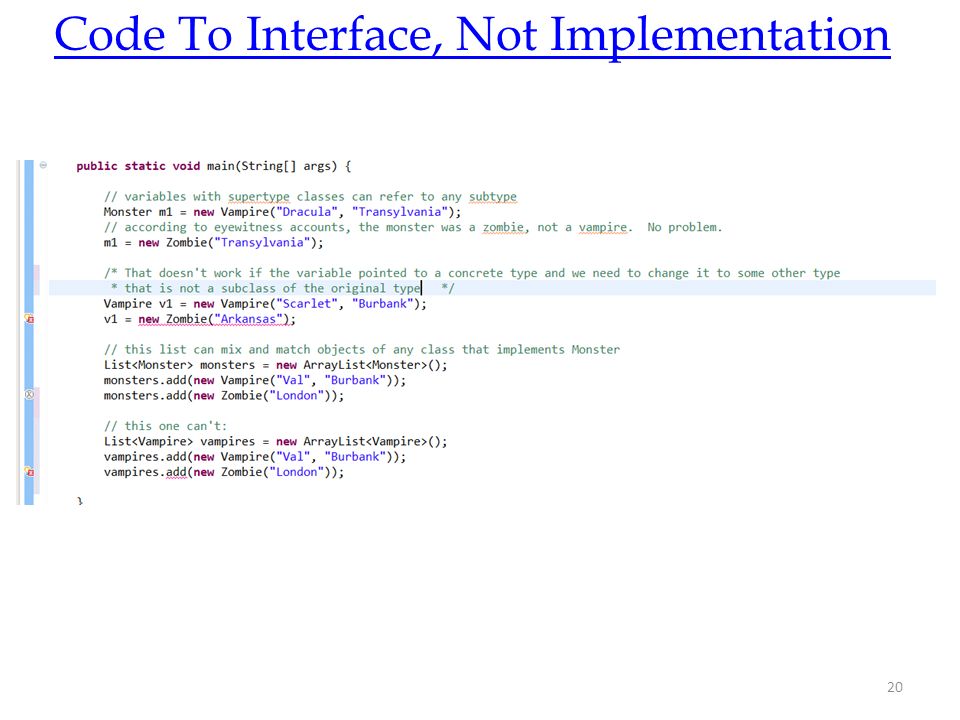Click the comment line starting 'That doesn't work if'
Viewport: 960px width, 720px height.
[472, 273]
